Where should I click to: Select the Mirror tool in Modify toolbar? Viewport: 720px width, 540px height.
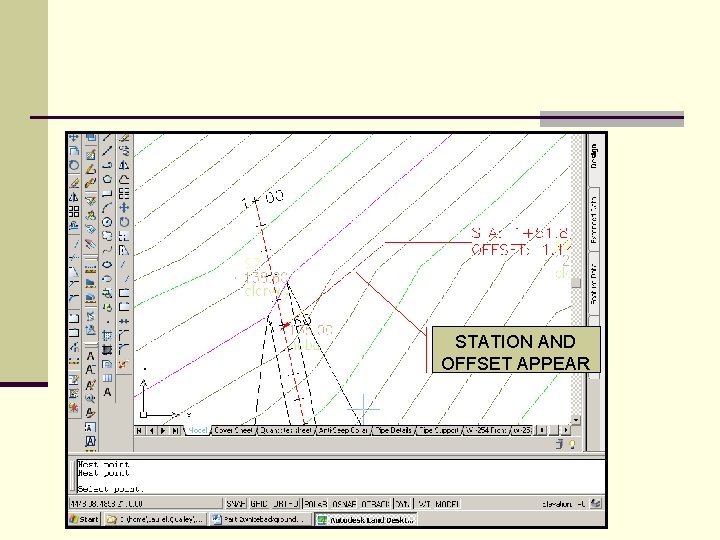tap(124, 165)
